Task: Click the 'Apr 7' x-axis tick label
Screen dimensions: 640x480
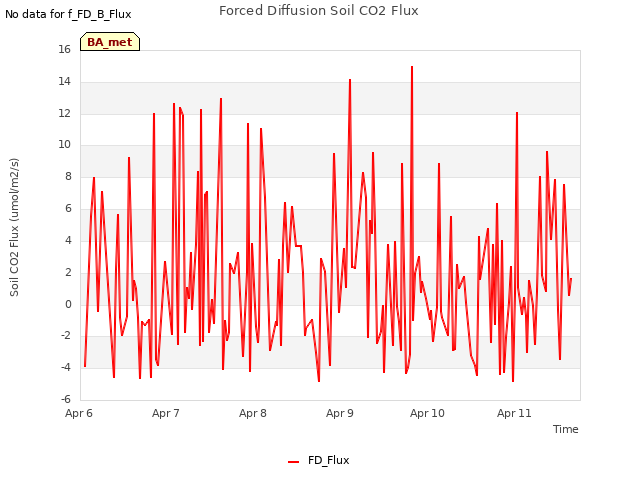Action: coord(166,413)
